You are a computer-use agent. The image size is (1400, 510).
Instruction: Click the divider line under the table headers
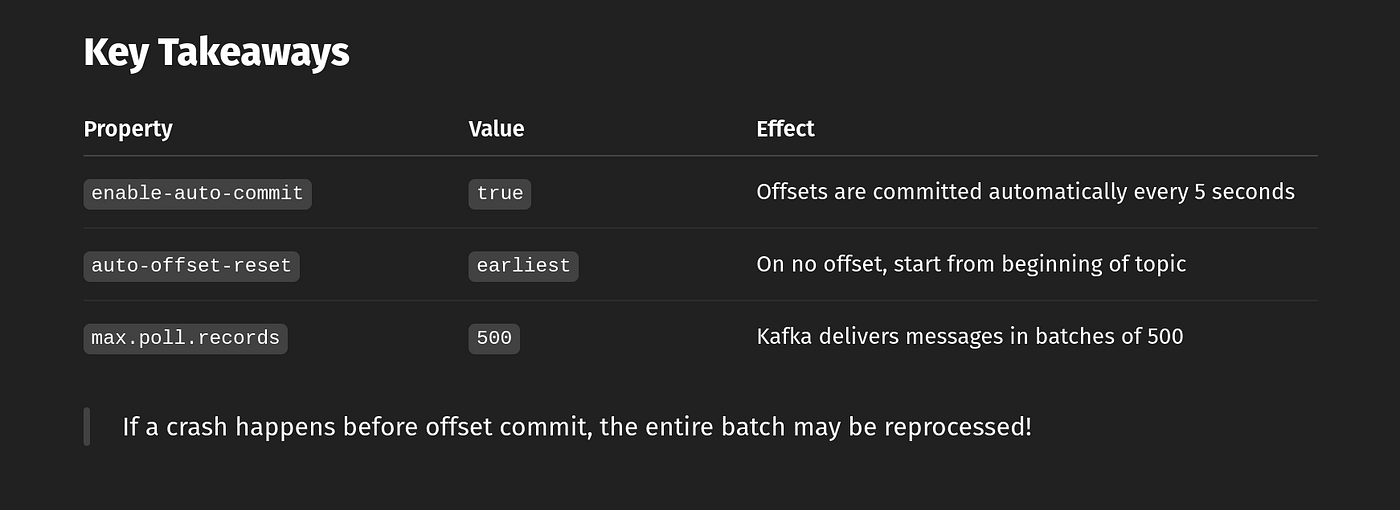click(x=700, y=156)
